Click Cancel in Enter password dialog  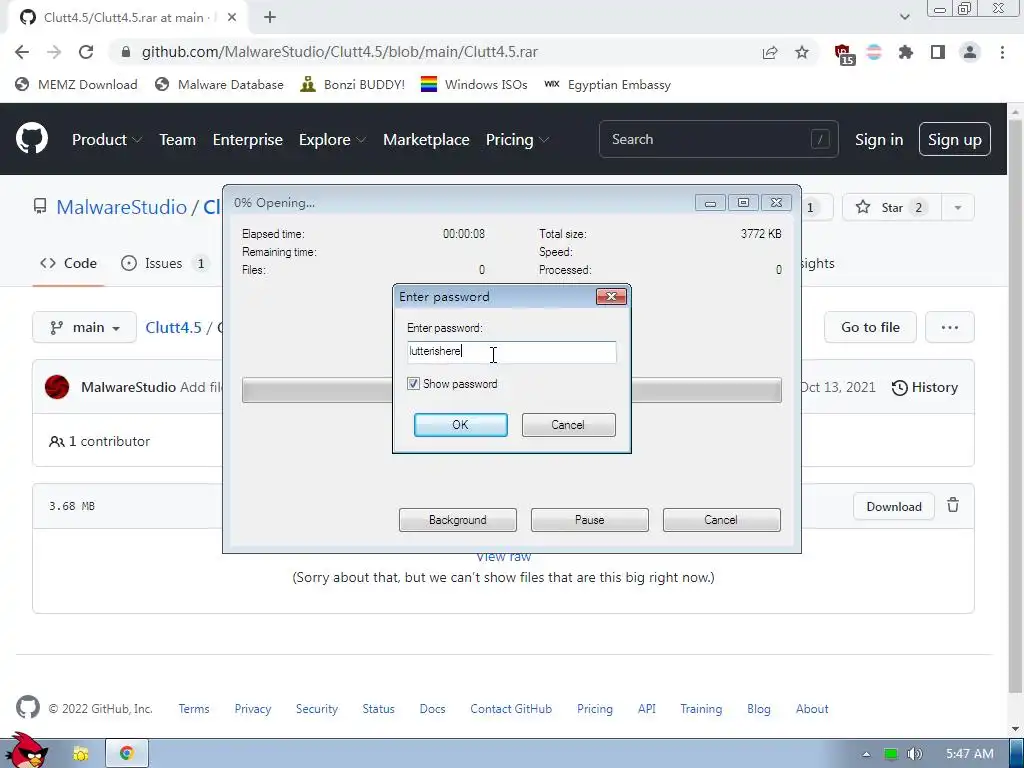point(568,424)
